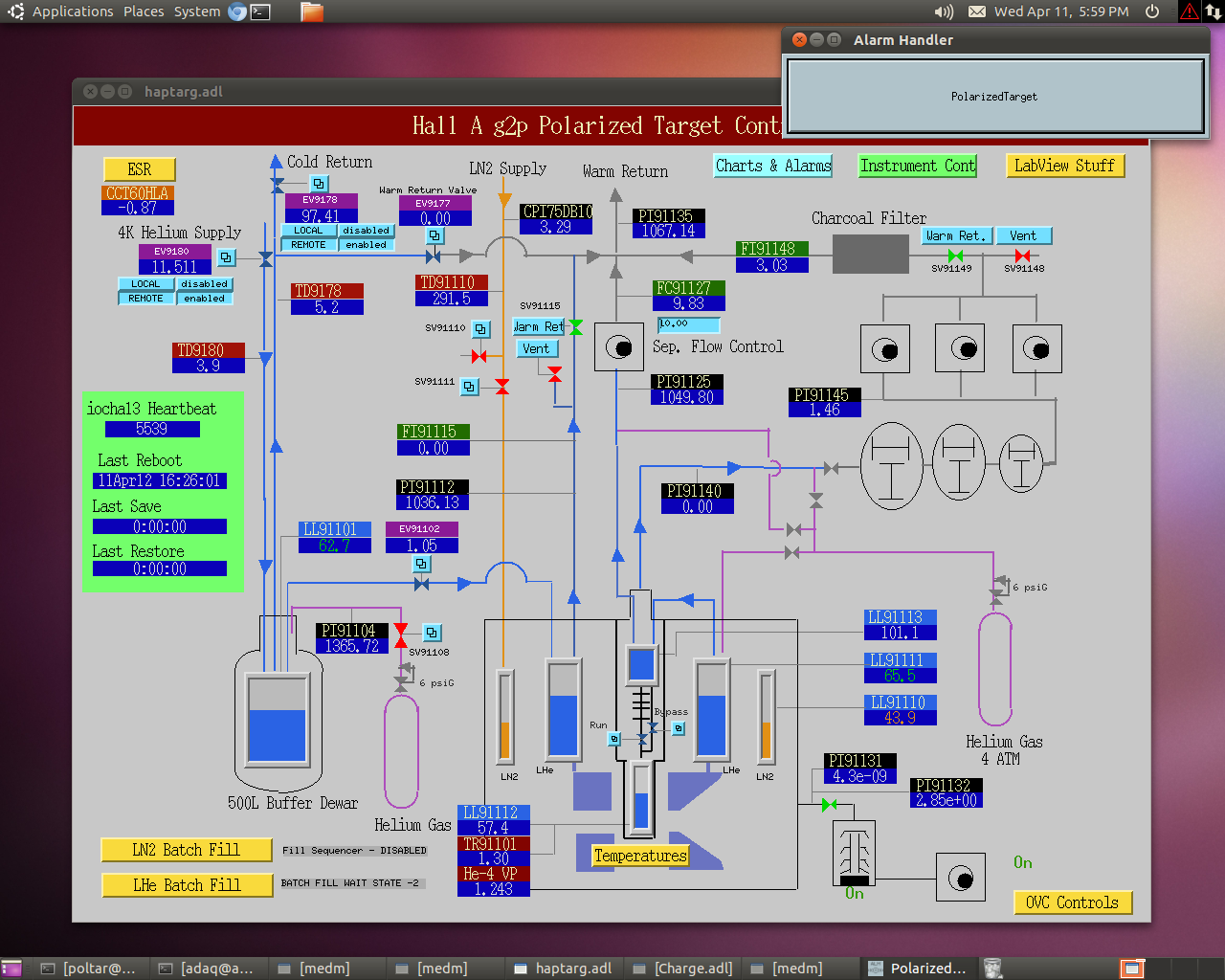
Task: Open the ESR related display
Action: [x=140, y=169]
